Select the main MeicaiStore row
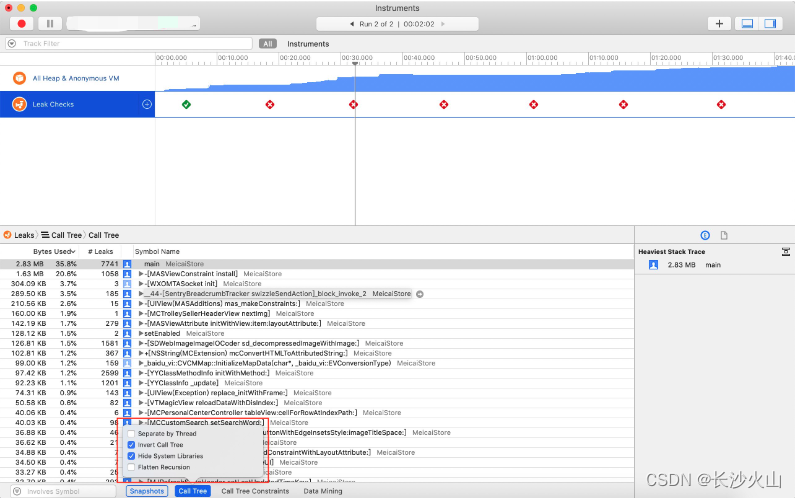 tap(317, 264)
